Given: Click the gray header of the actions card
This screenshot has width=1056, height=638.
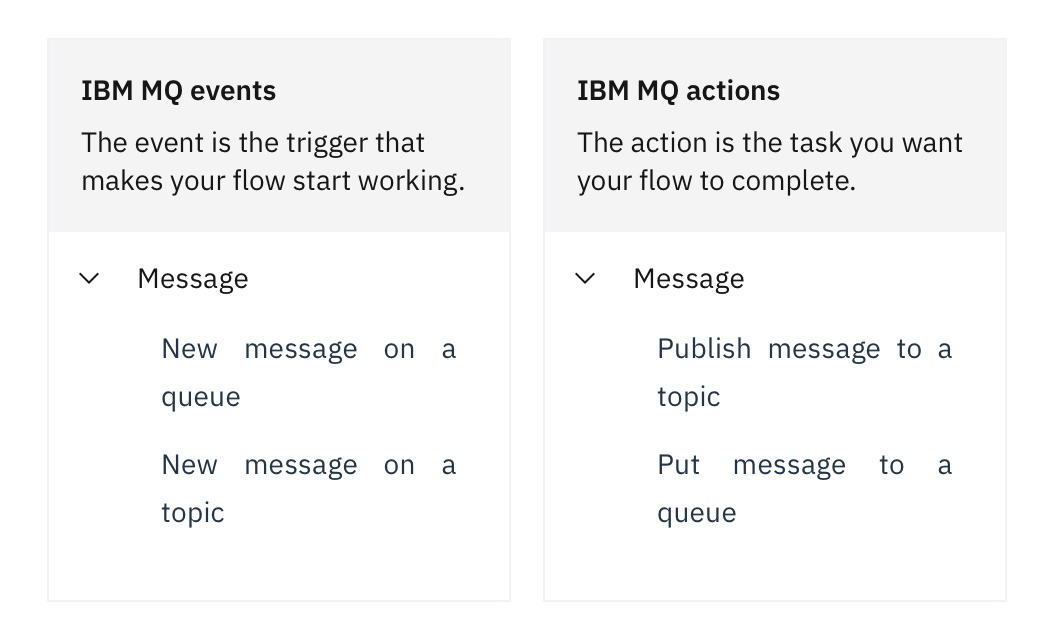Looking at the screenshot, I should click(x=775, y=135).
